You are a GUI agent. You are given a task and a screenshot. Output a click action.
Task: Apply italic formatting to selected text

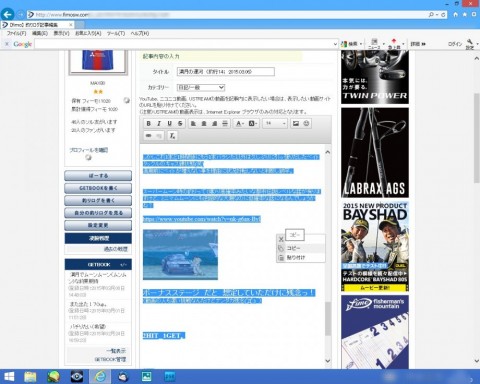click(159, 123)
